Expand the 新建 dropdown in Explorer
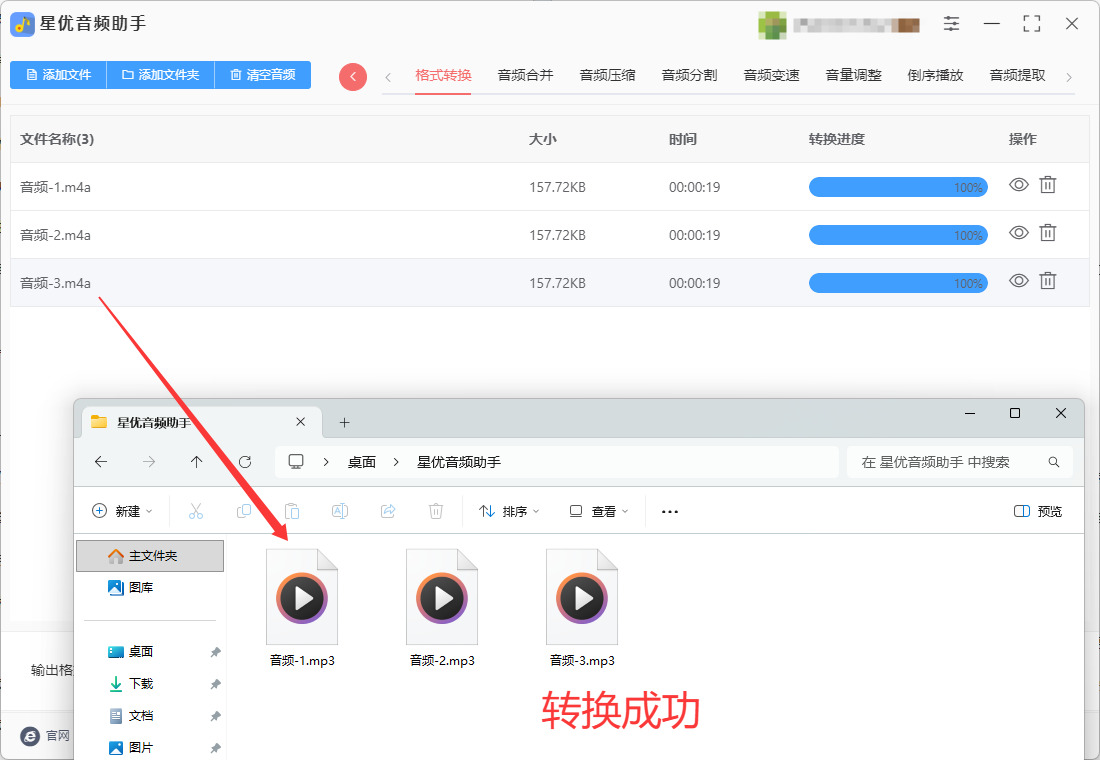Viewport: 1100px width, 760px height. (122, 511)
